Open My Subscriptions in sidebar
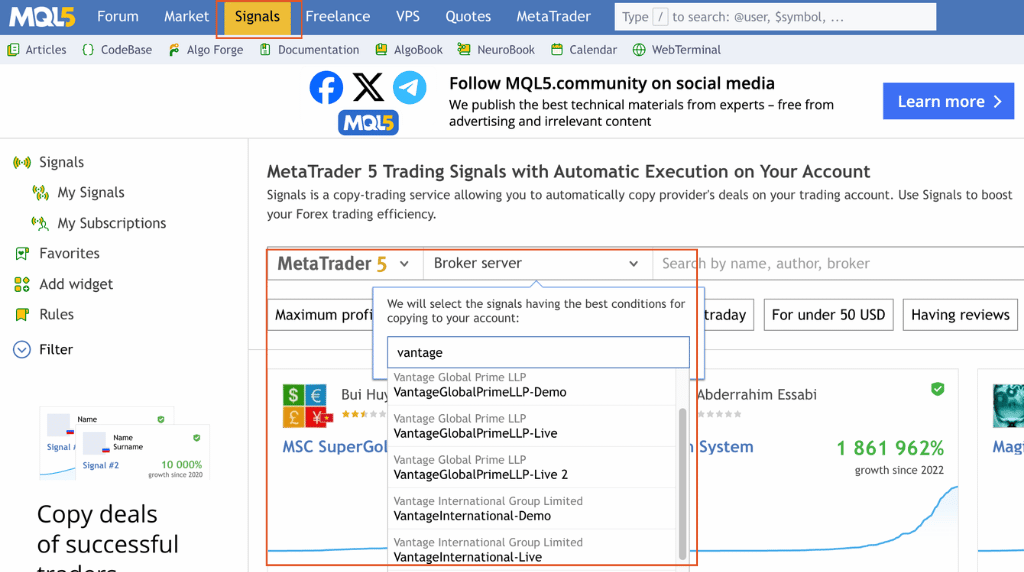The width and height of the screenshot is (1024, 572). (x=112, y=223)
